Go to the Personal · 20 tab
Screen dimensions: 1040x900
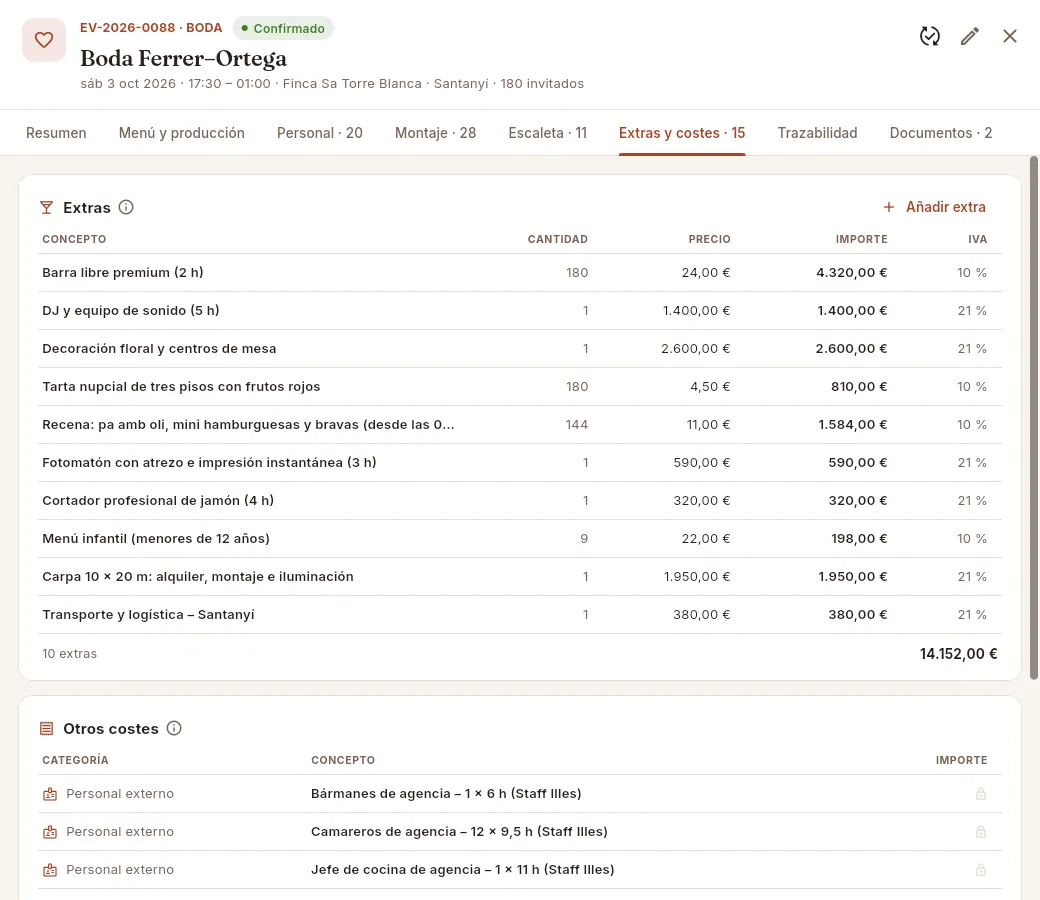320,133
